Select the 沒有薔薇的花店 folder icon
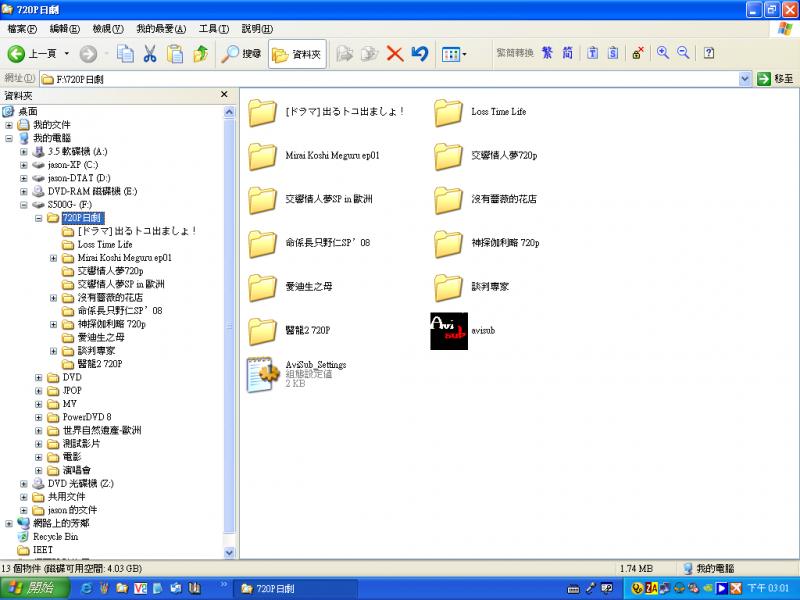The height and width of the screenshot is (600, 800). coord(448,200)
